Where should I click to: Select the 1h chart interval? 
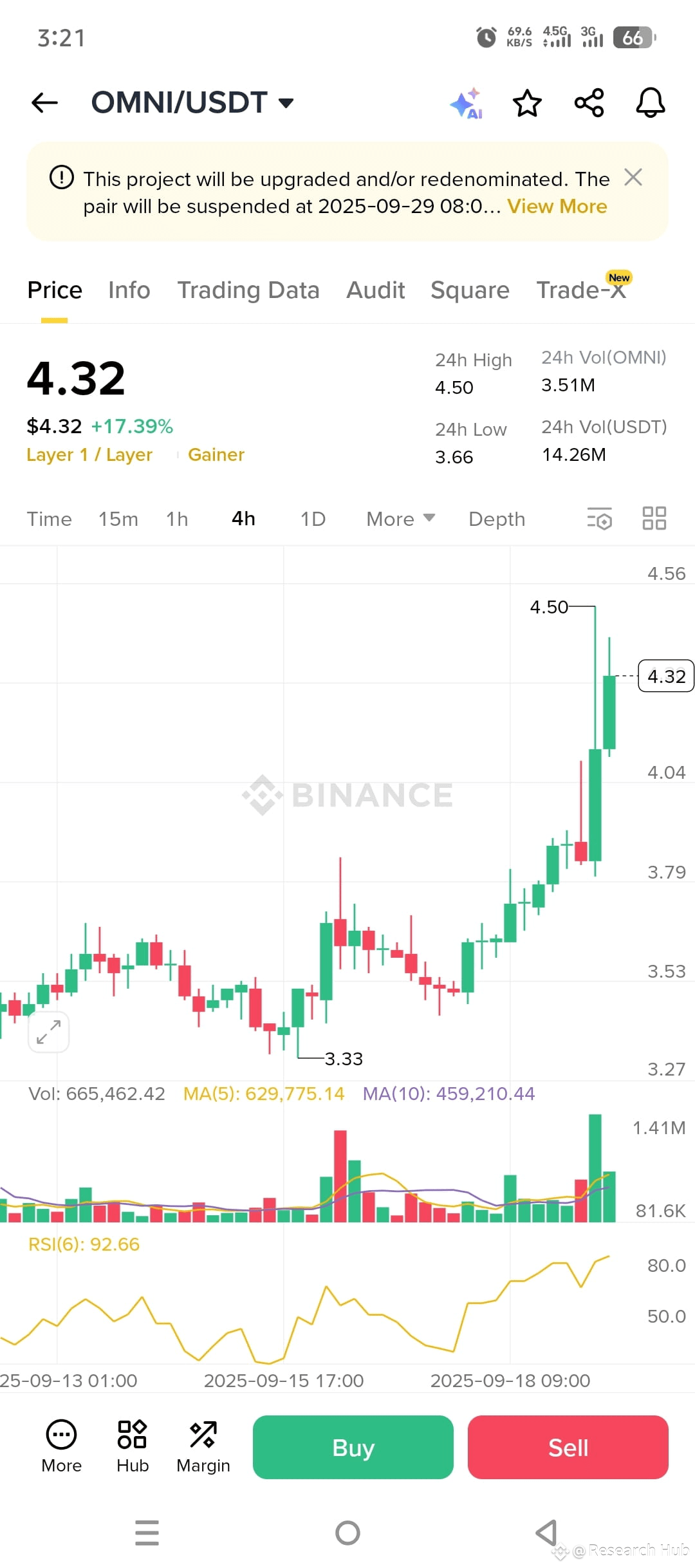click(177, 519)
